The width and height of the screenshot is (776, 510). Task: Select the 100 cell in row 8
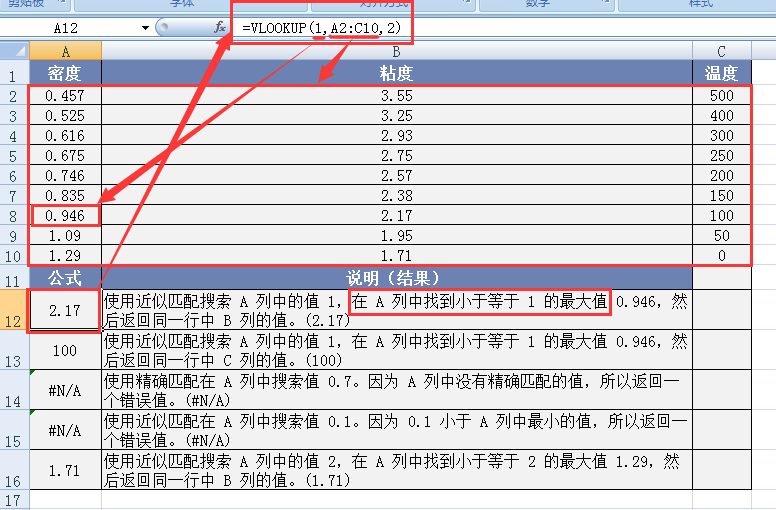pyautogui.click(x=722, y=216)
